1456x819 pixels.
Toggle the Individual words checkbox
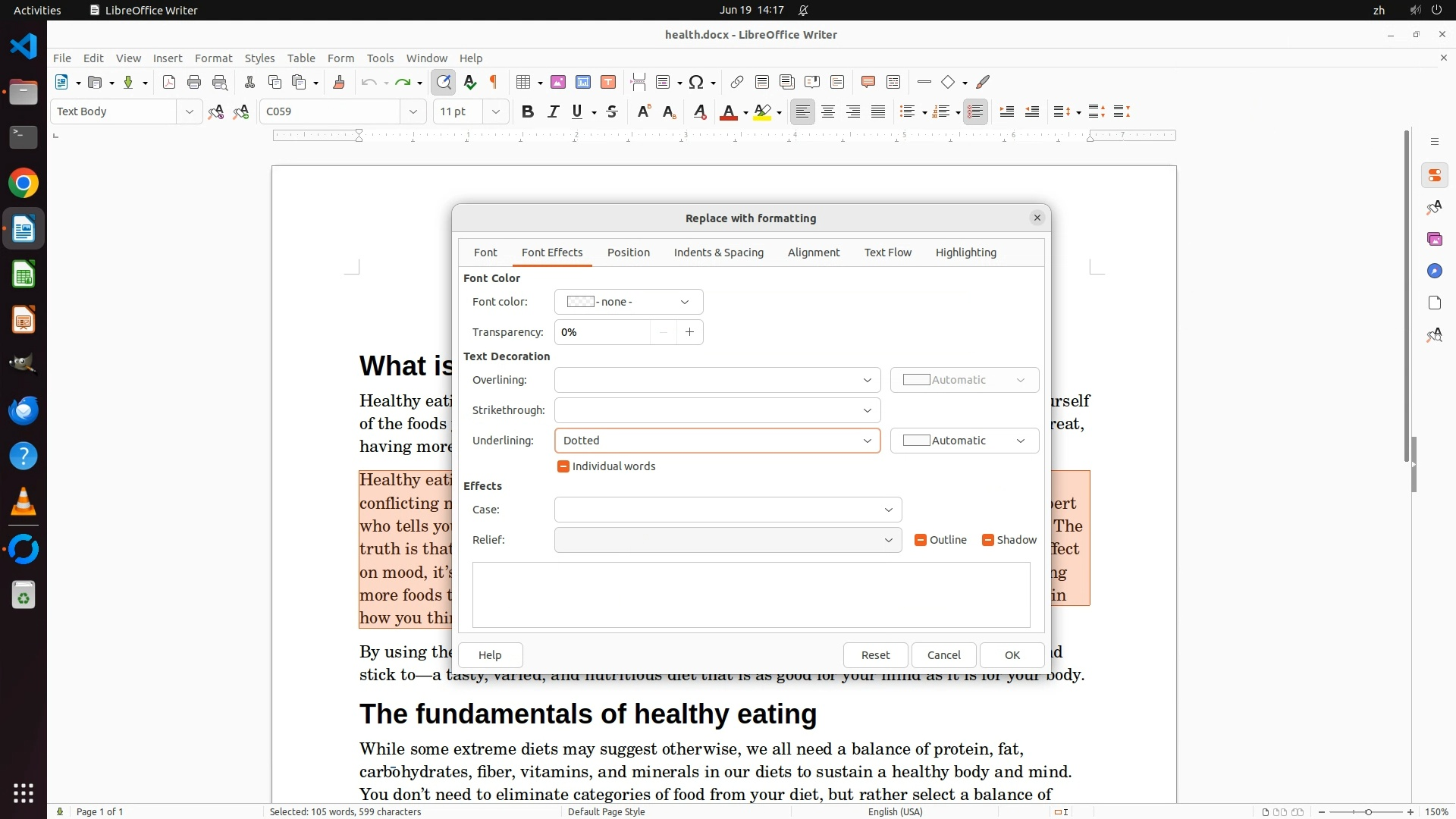(563, 466)
